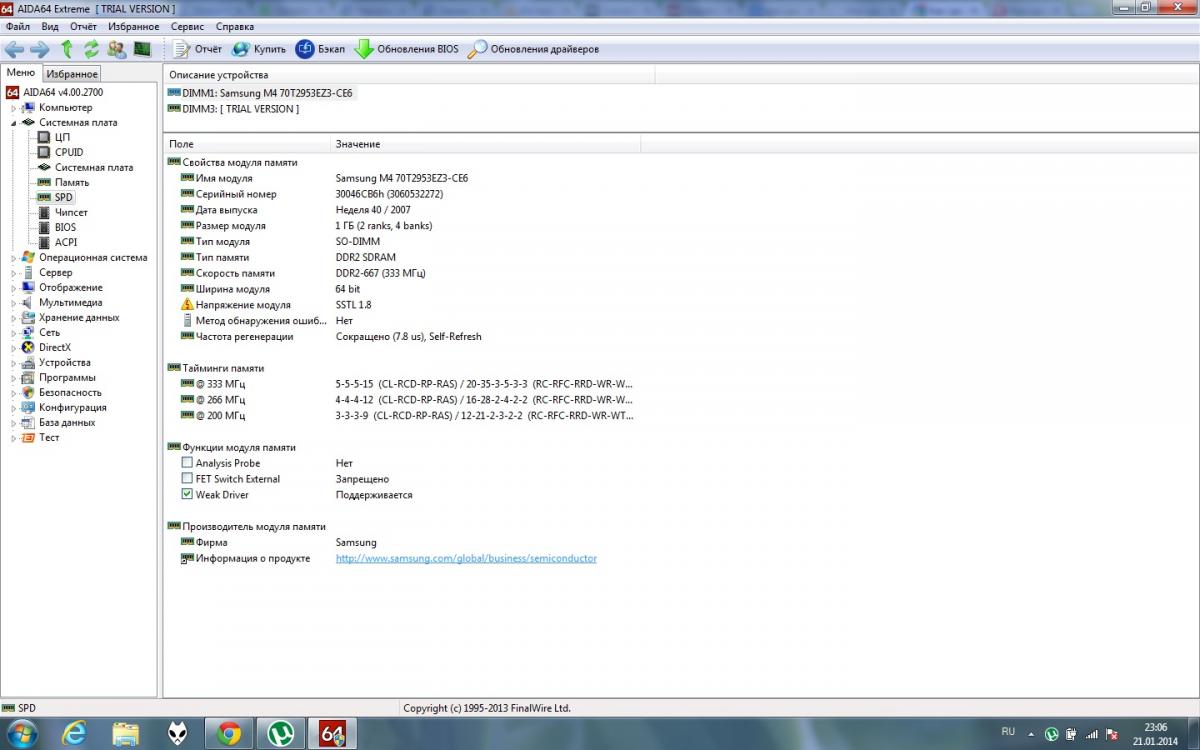Expand the Операционная система node
1200x750 pixels.
13,258
